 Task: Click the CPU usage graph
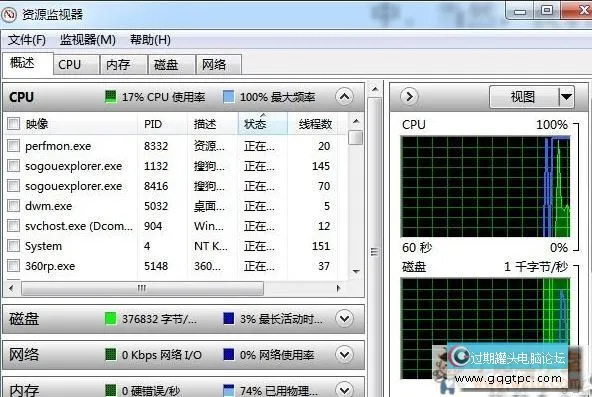click(486, 187)
